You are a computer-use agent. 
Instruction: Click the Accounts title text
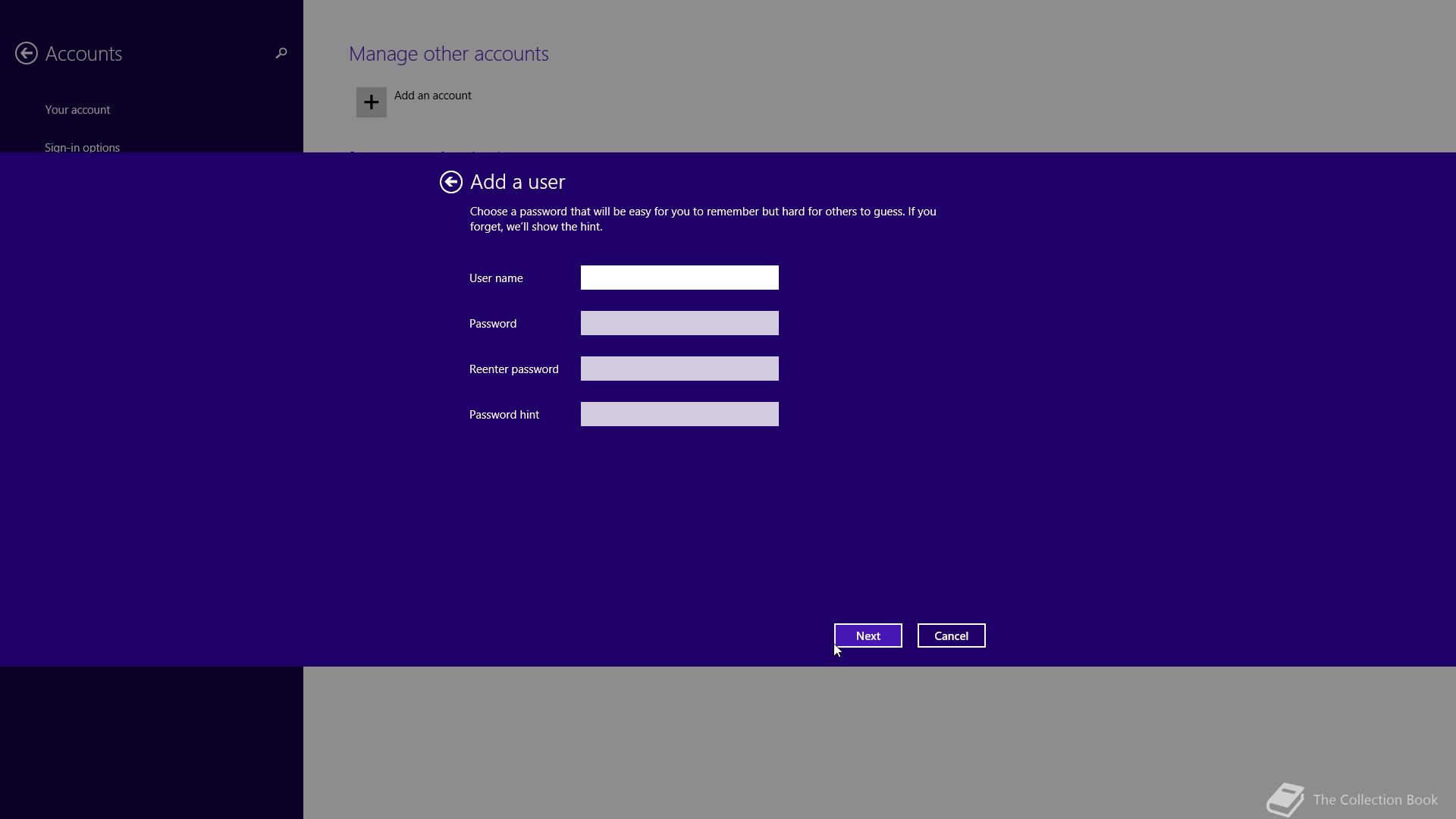(83, 54)
